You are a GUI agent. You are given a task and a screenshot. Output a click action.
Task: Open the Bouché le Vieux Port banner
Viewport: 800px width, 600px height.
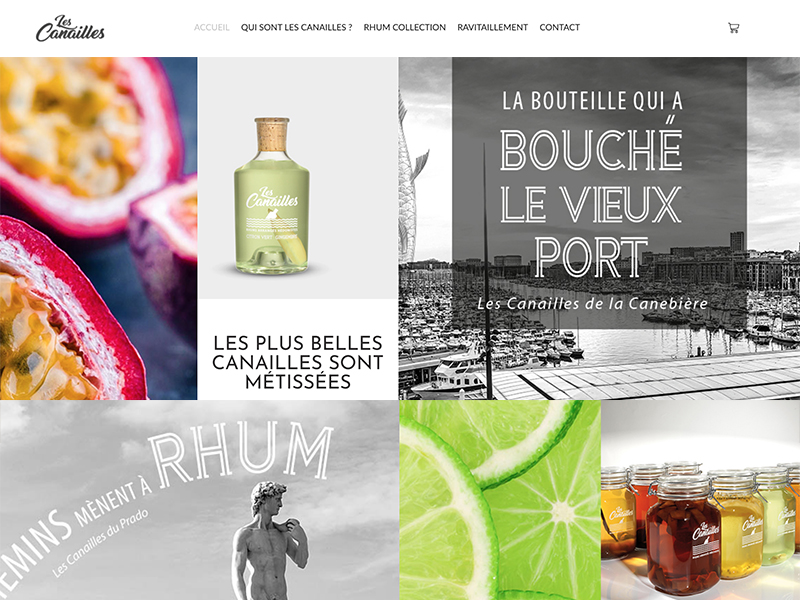coord(599,228)
